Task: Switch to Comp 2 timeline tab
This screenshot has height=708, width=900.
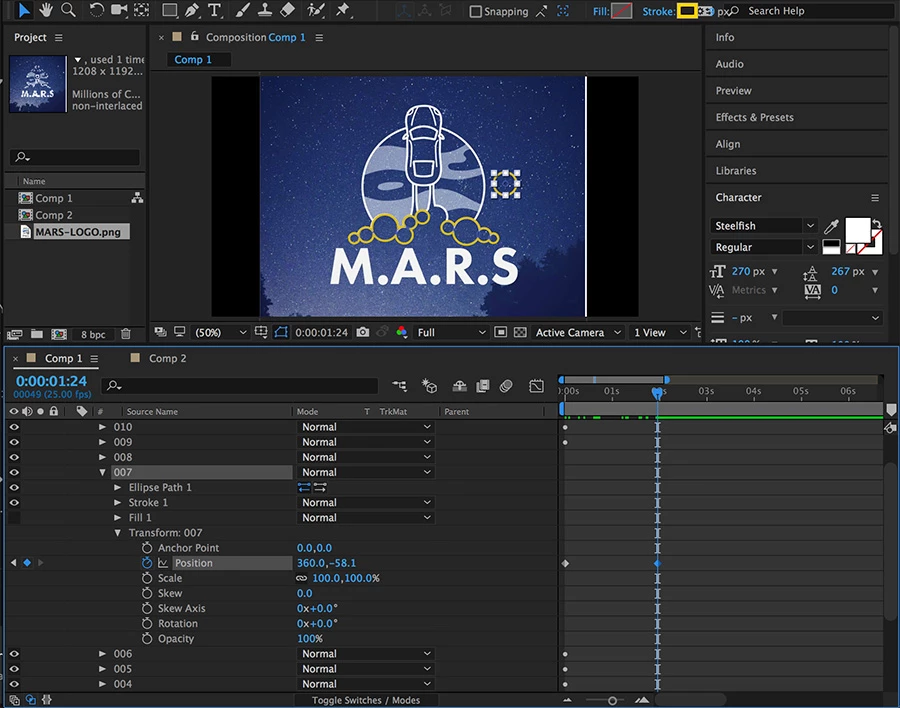Action: pyautogui.click(x=167, y=358)
